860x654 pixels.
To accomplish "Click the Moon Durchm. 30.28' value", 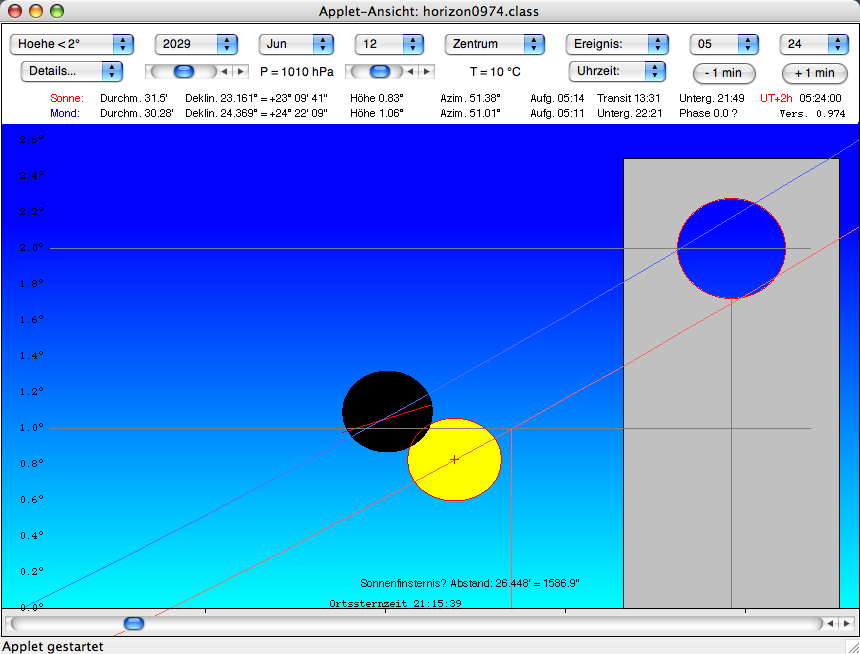I will (137, 113).
